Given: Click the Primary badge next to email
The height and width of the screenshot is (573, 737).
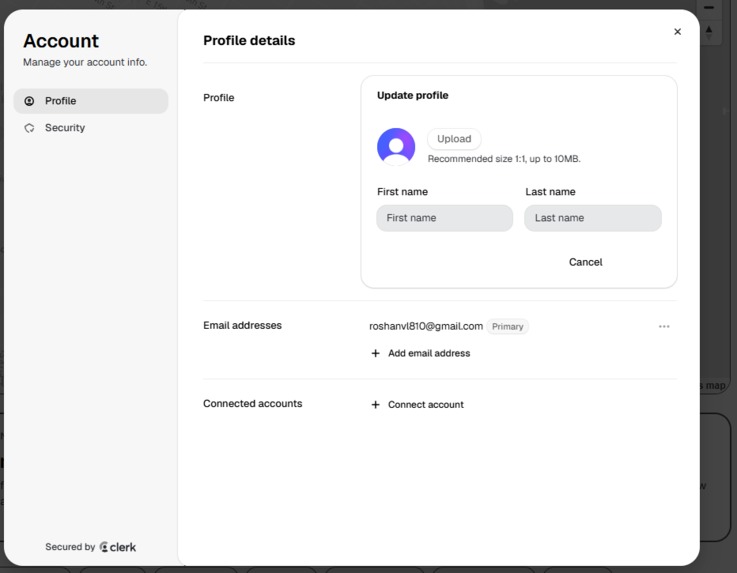Looking at the screenshot, I should [507, 326].
